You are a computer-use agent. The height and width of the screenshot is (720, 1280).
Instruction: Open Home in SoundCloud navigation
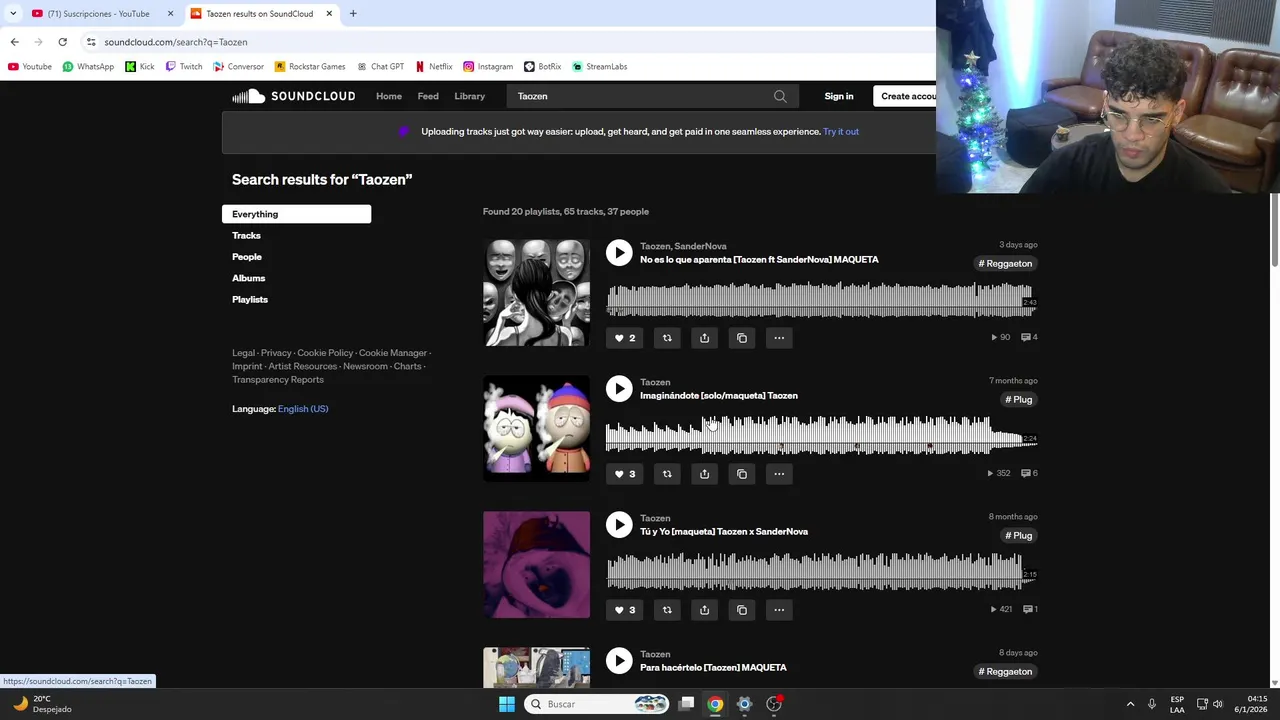[389, 96]
